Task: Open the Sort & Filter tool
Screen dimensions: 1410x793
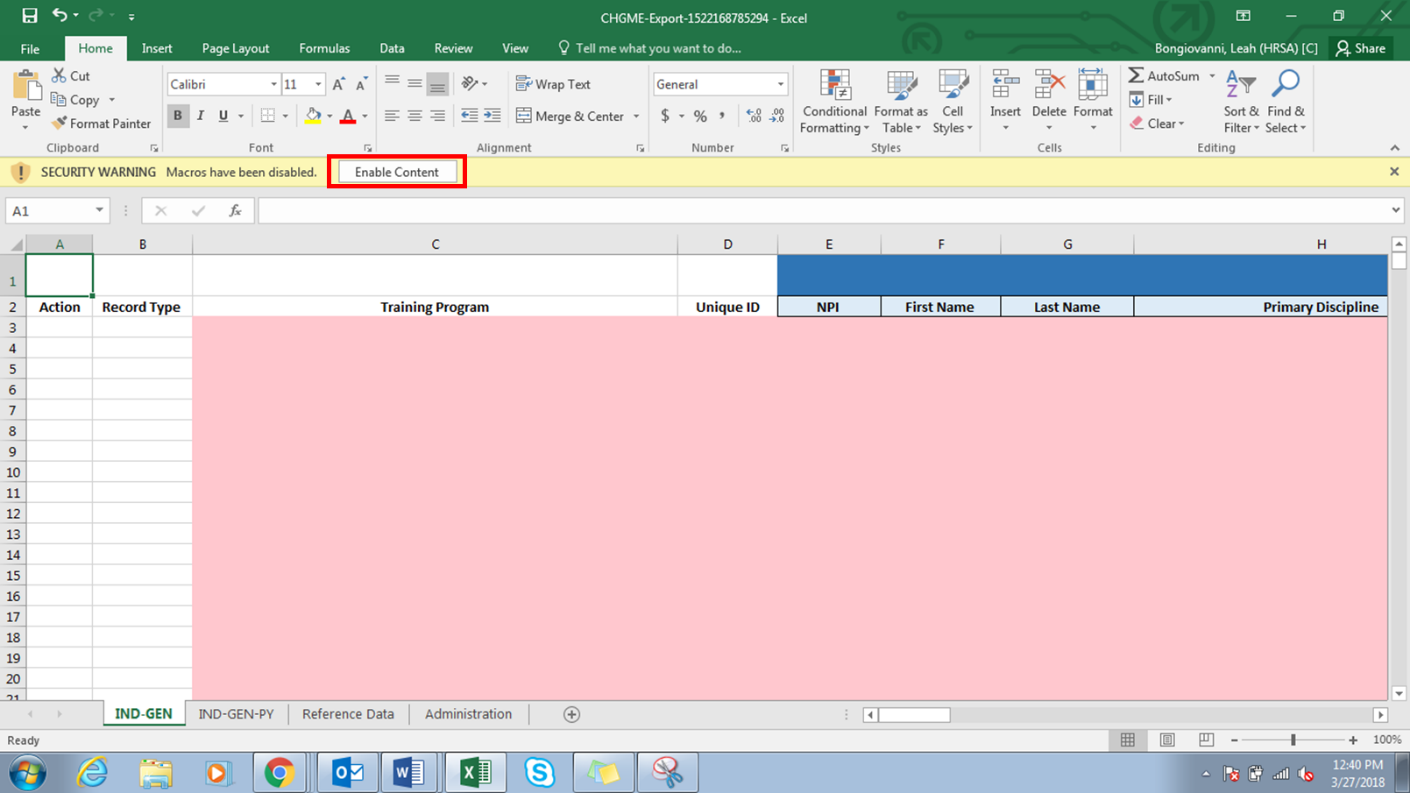Action: coord(1241,101)
